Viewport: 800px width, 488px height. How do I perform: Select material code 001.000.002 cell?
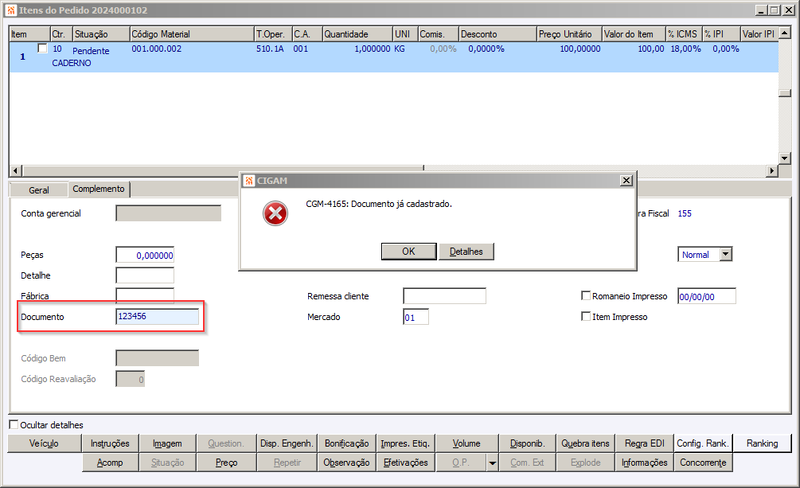tap(157, 49)
